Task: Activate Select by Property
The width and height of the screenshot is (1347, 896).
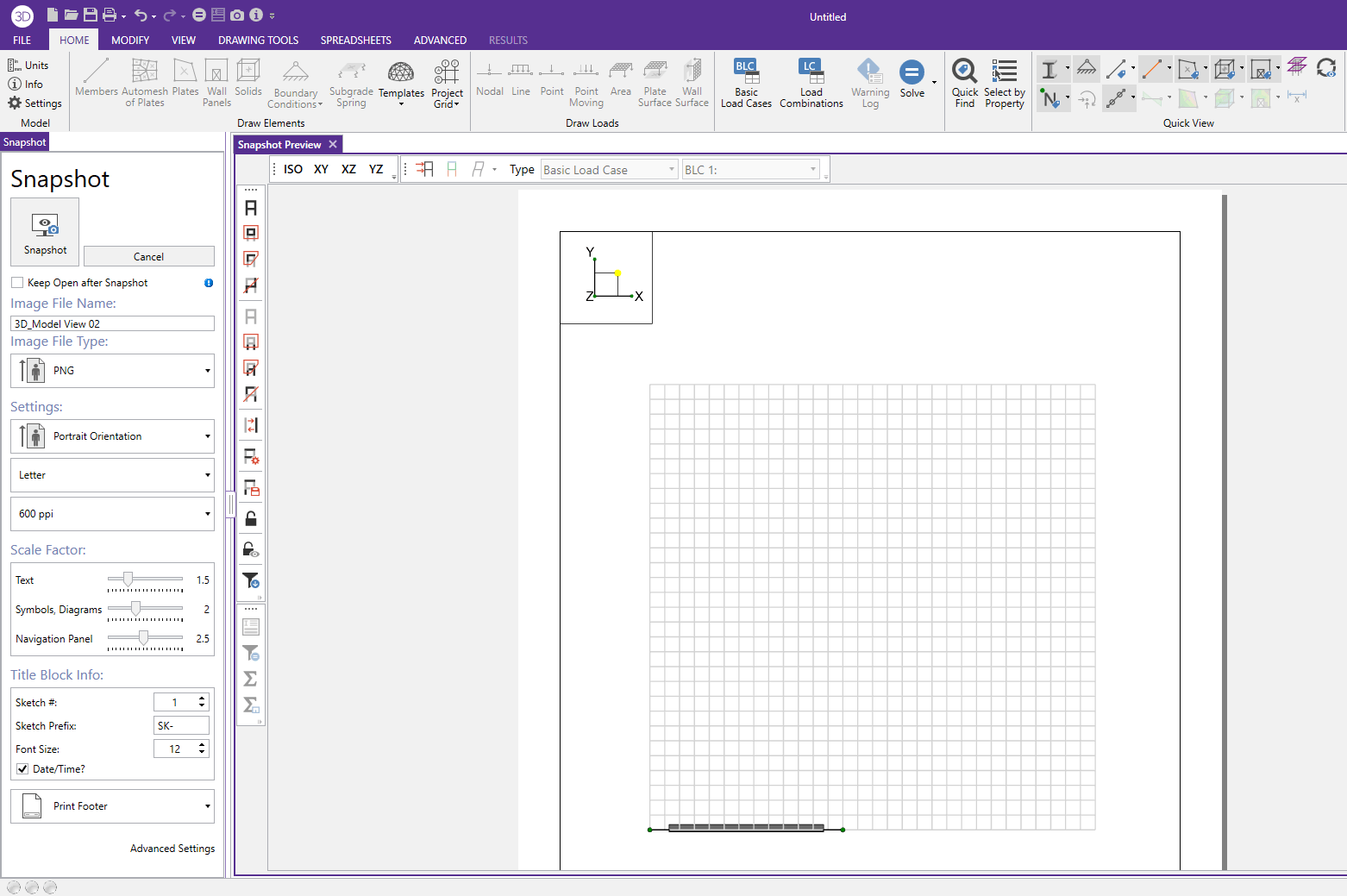Action: point(1004,84)
